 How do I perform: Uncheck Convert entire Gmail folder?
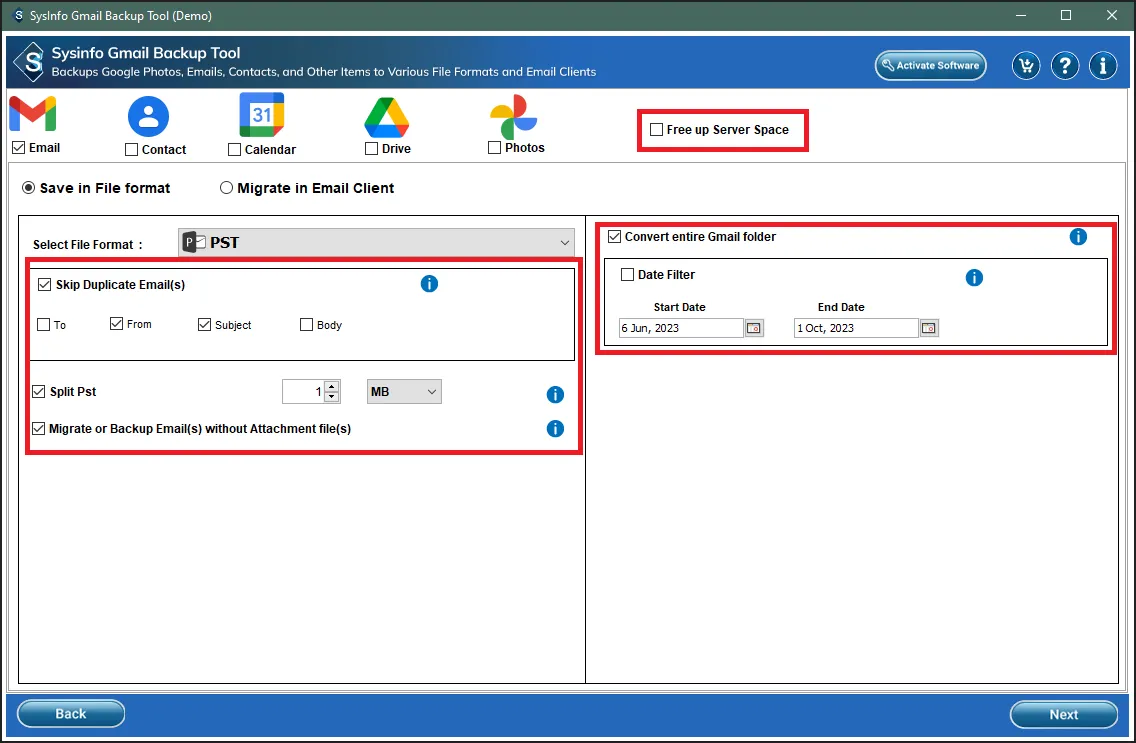point(614,237)
